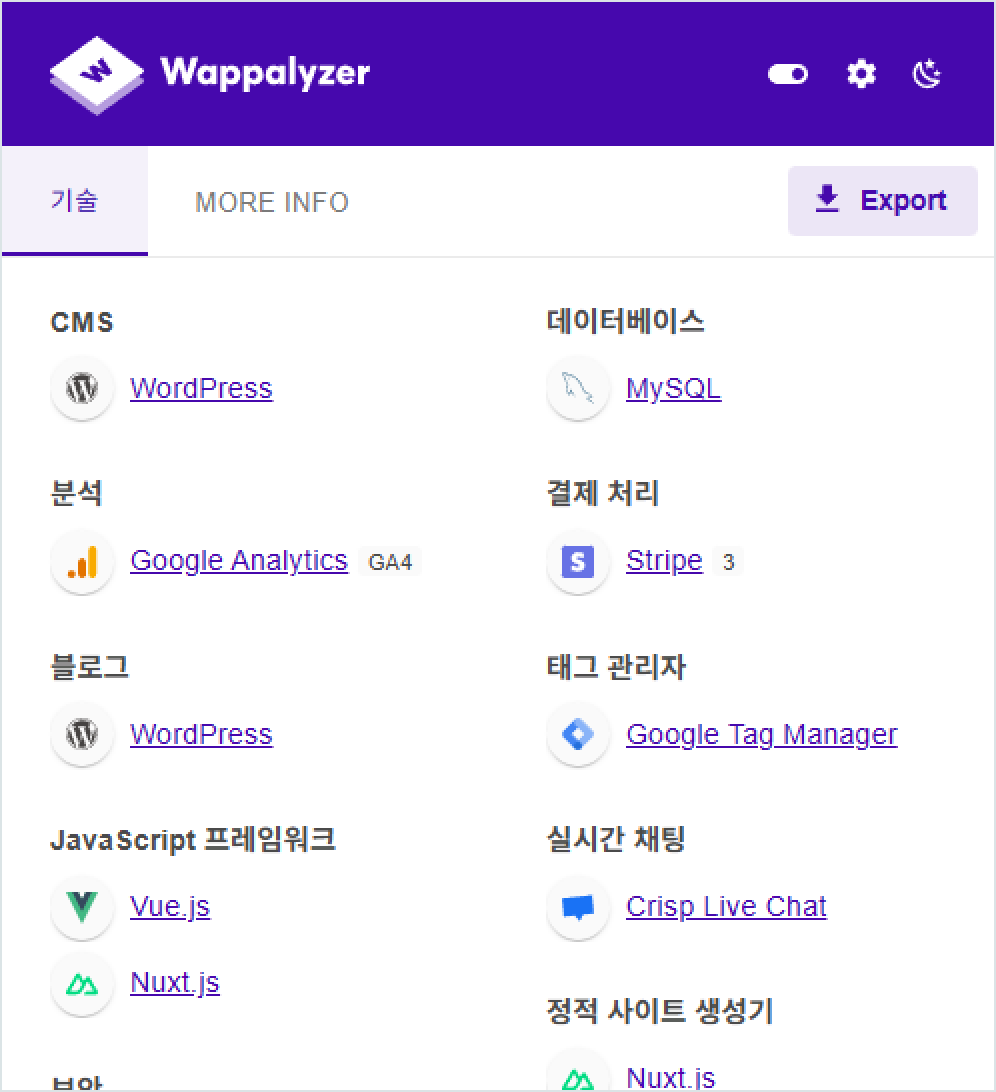
Task: Click the MySQL dolphin icon
Action: (x=578, y=388)
